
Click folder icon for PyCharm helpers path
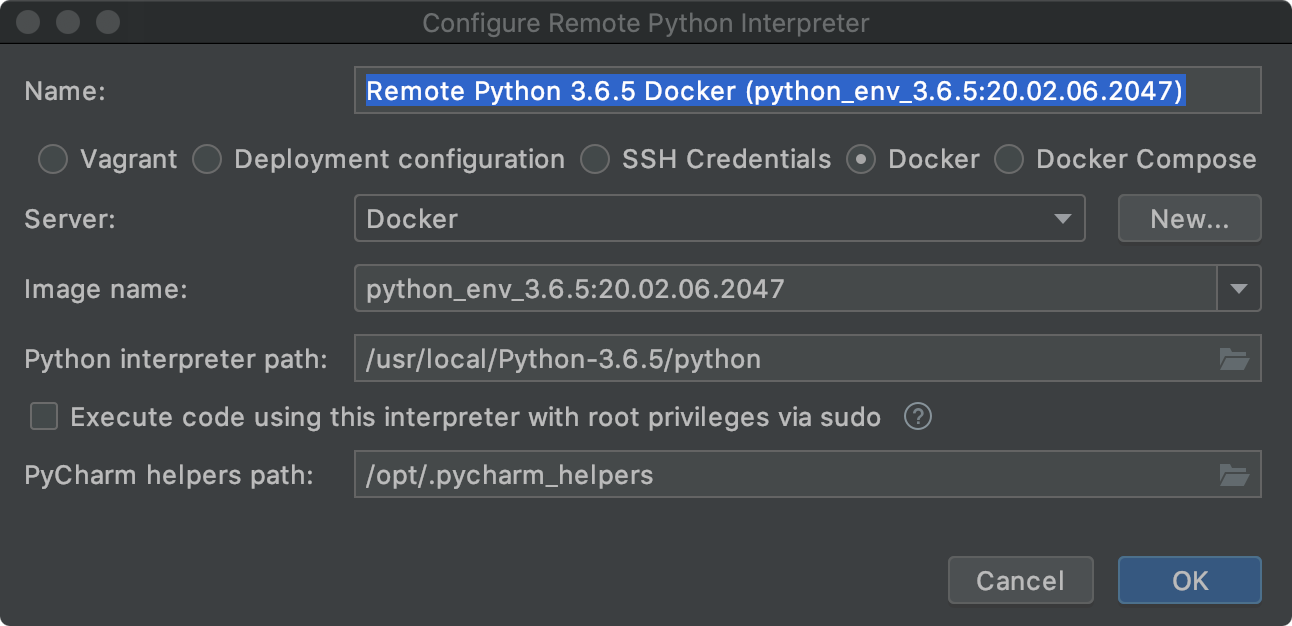coord(1235,475)
